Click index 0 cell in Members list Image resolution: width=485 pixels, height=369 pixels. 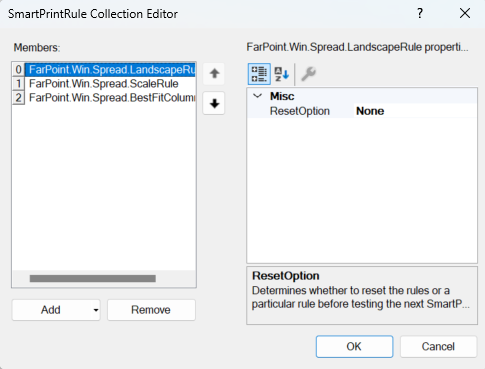point(19,70)
